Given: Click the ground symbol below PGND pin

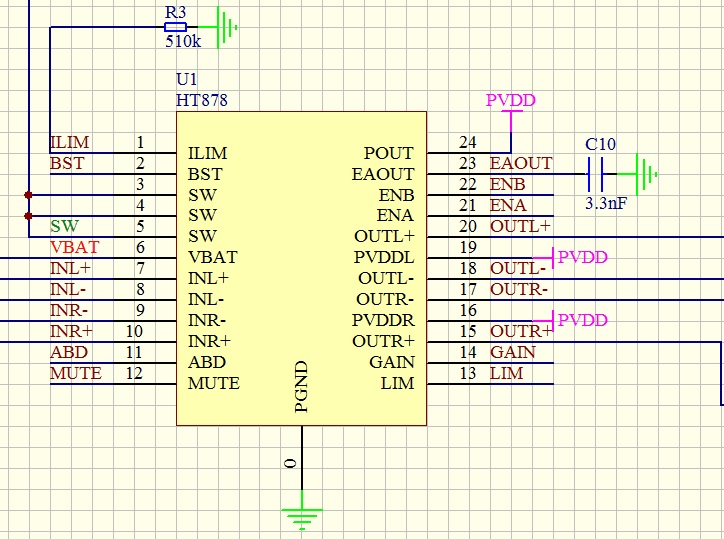Looking at the screenshot, I should (301, 516).
